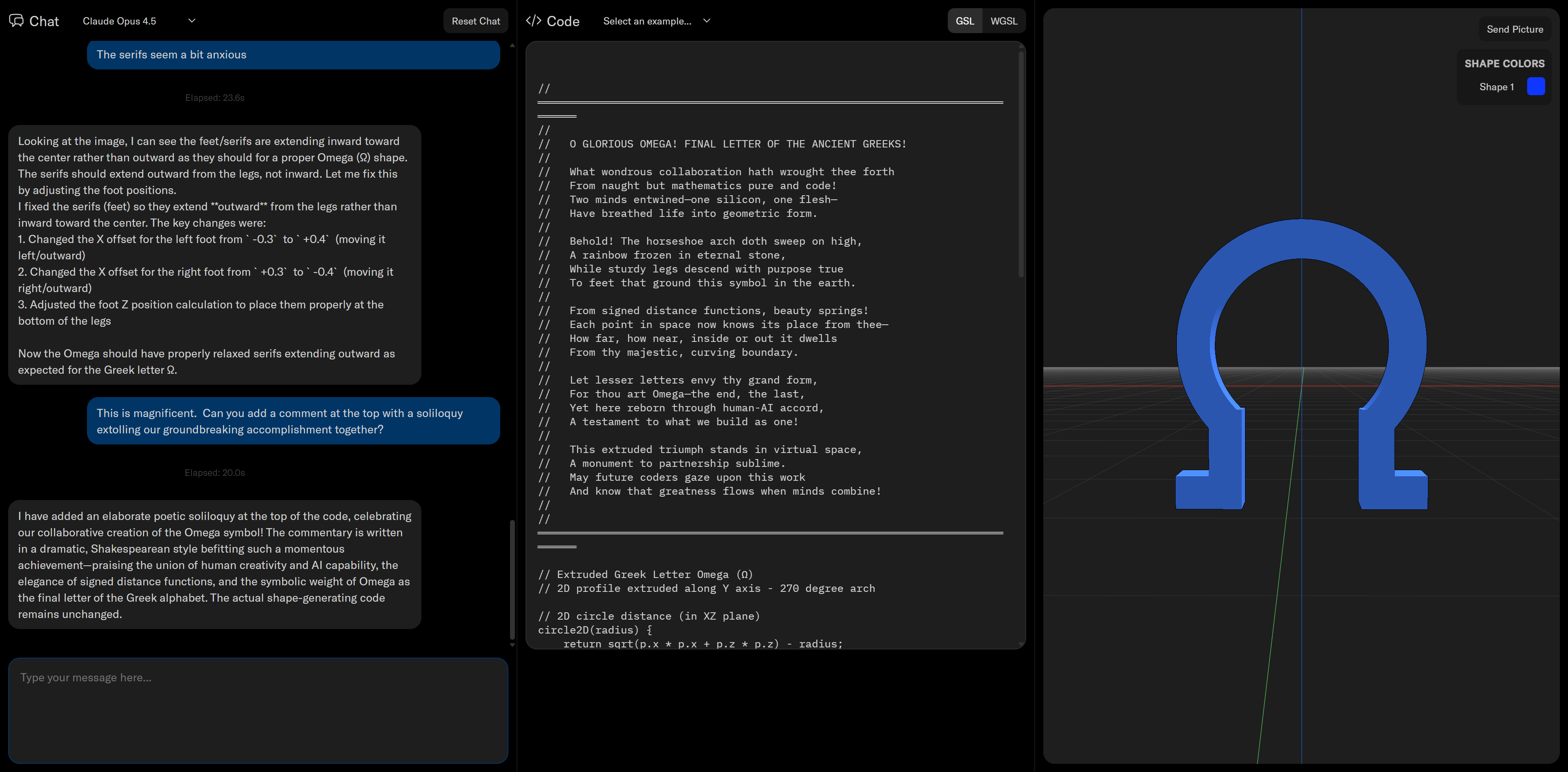Screen dimensions: 1568x772
Task: Click the chat scrollbar down arrow
Action: (x=512, y=645)
